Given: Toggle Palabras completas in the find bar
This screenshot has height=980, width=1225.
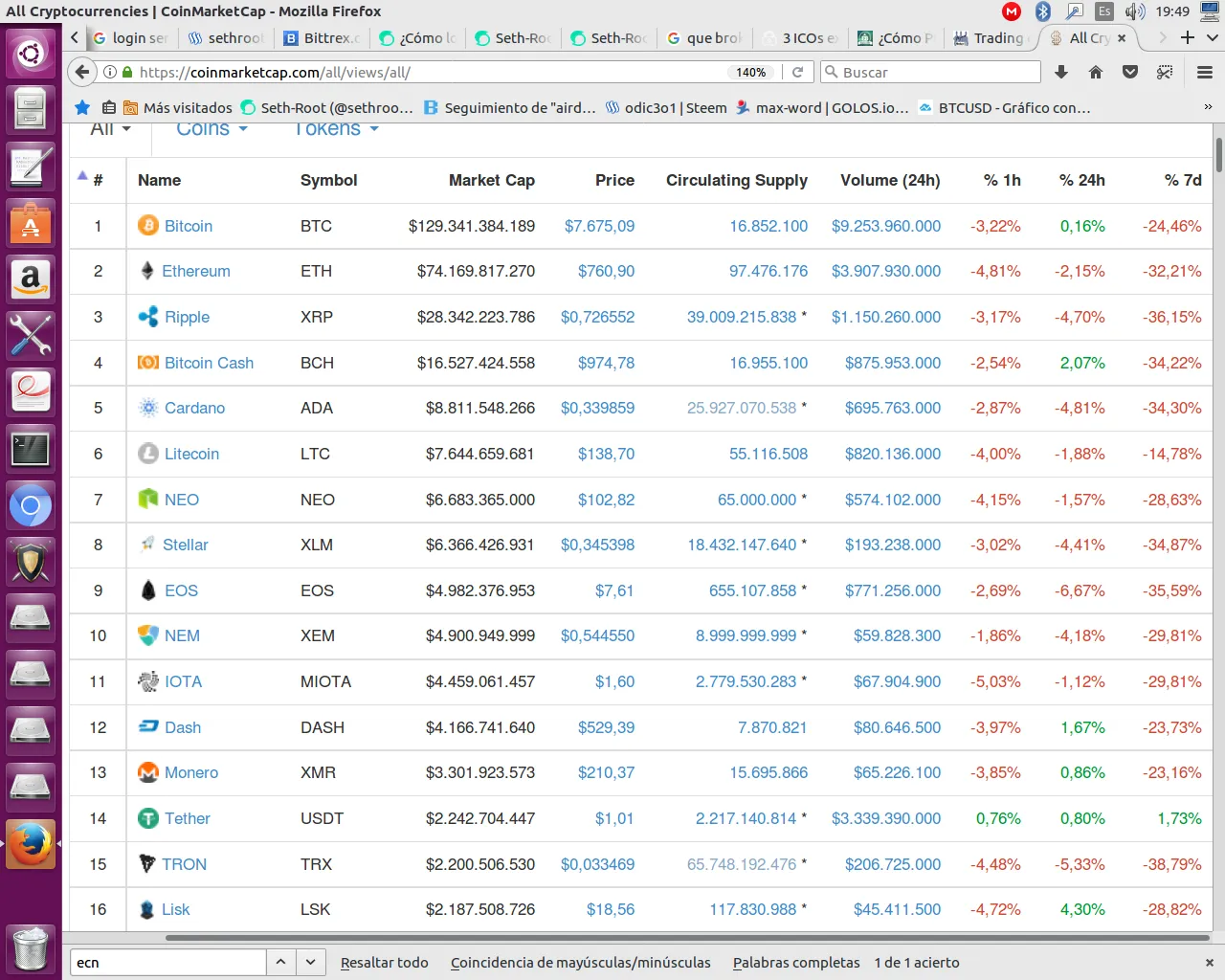Looking at the screenshot, I should coord(796,963).
